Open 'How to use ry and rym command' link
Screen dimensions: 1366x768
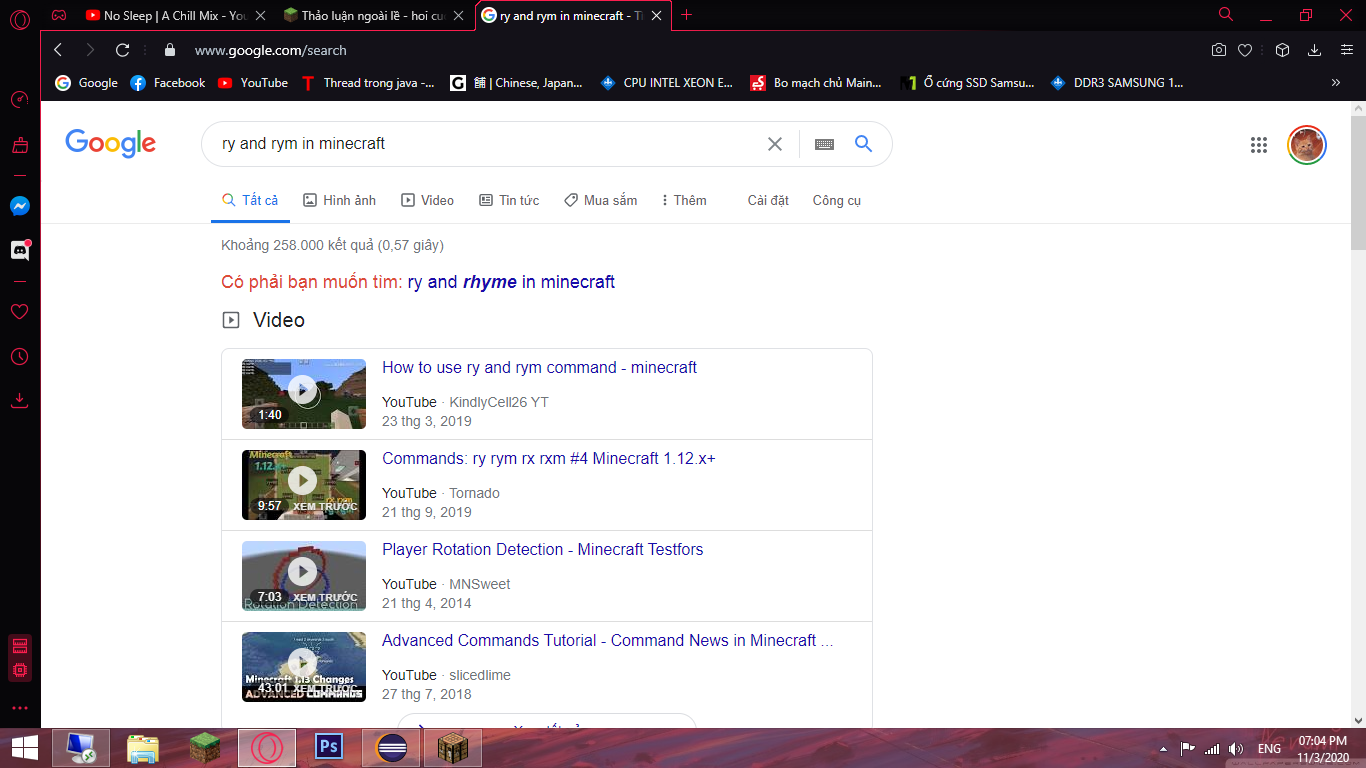pos(539,368)
